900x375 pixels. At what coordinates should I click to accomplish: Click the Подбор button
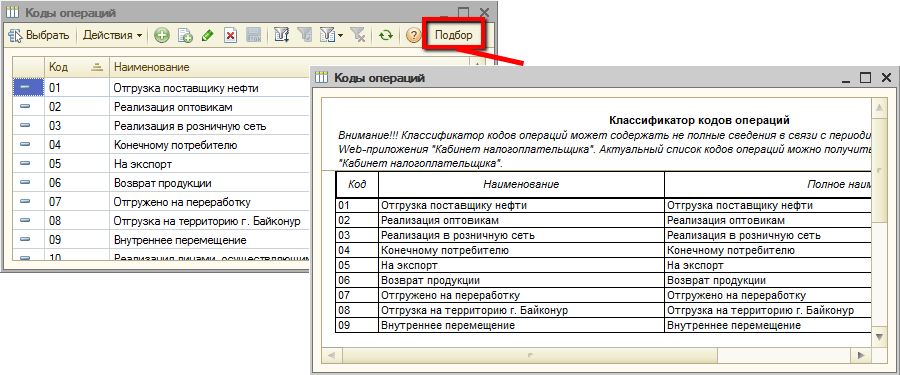click(453, 36)
